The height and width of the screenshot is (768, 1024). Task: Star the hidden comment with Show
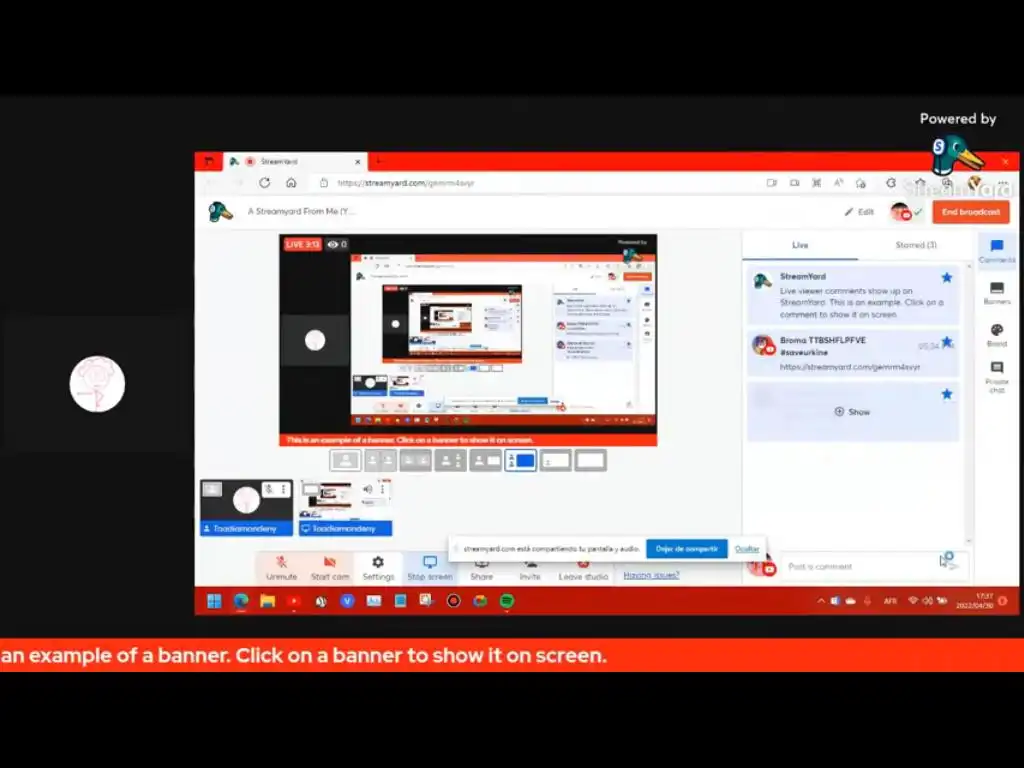tap(946, 394)
